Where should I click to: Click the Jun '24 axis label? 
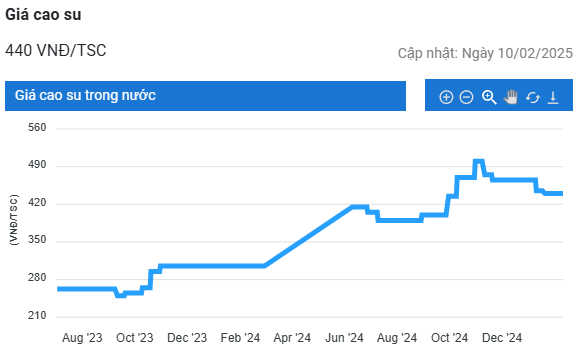(344, 338)
